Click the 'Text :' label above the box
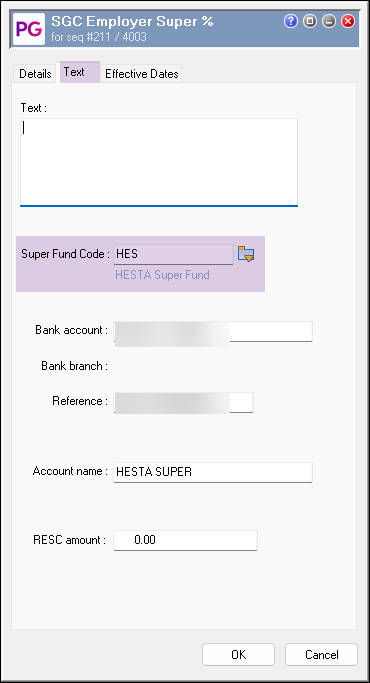Screen dimensions: 370x683 (34, 108)
